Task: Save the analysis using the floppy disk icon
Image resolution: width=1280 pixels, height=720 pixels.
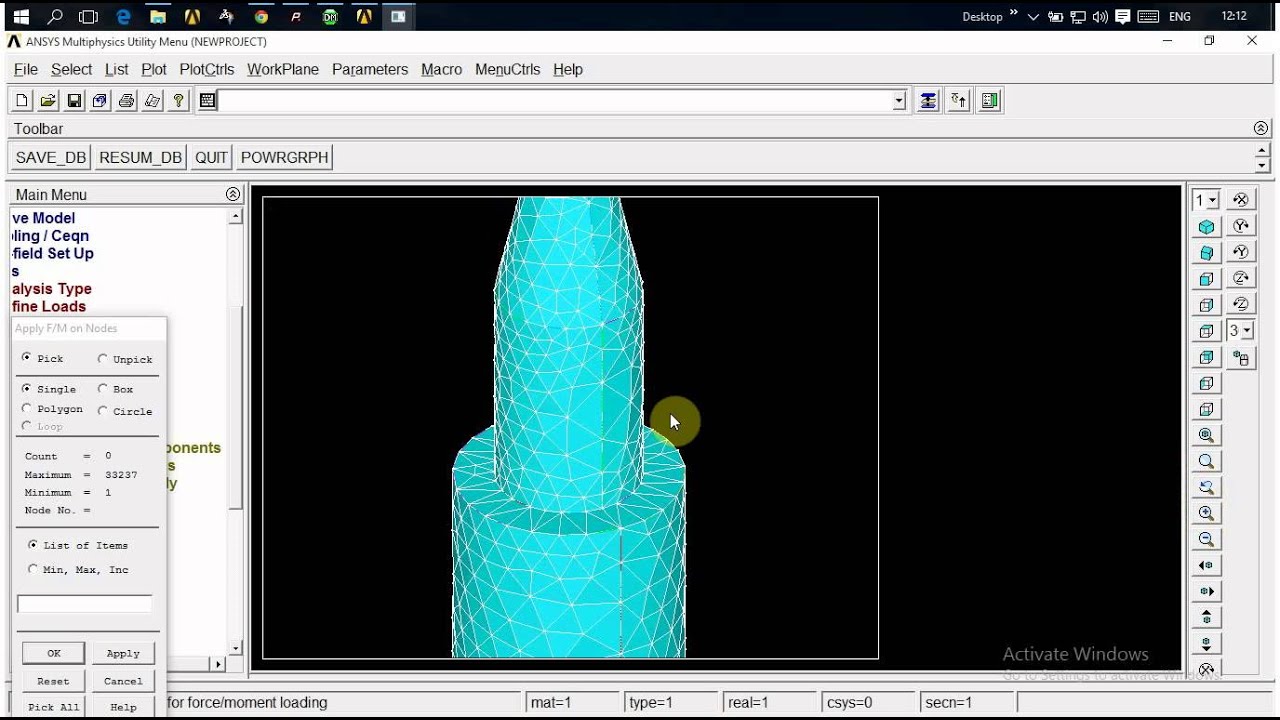Action: coord(74,101)
